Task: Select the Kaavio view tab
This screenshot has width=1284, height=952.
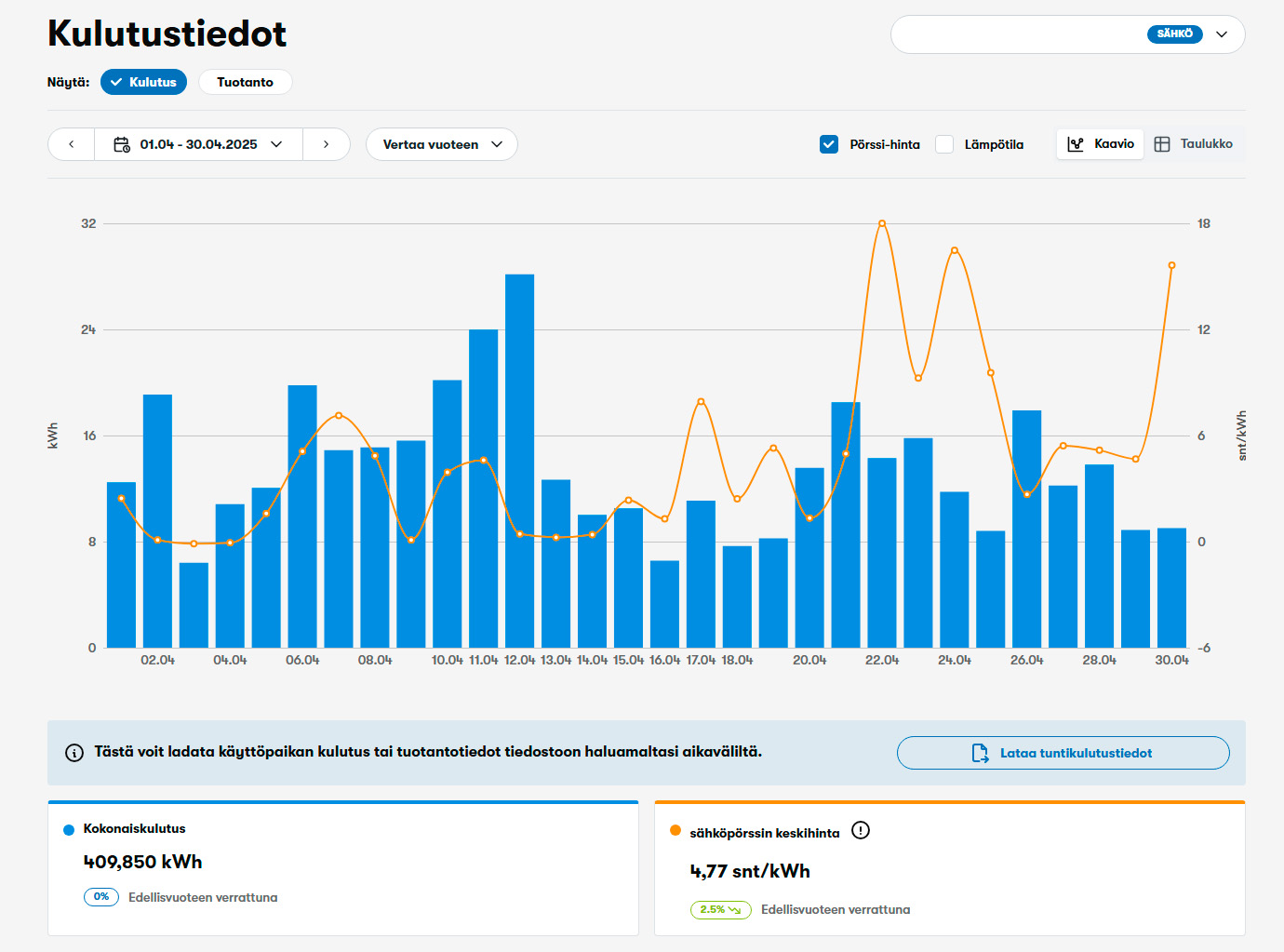Action: point(1101,144)
